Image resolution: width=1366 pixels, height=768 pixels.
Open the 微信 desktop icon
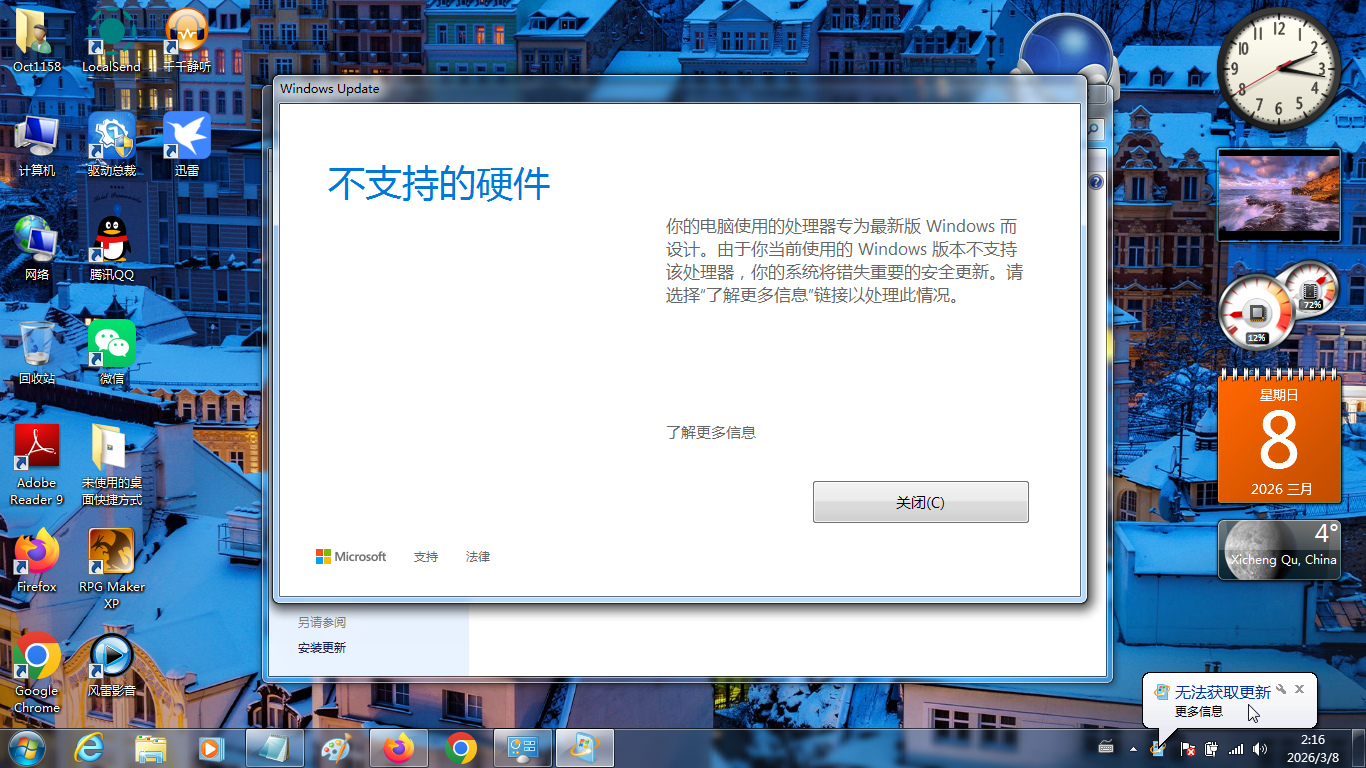(111, 351)
